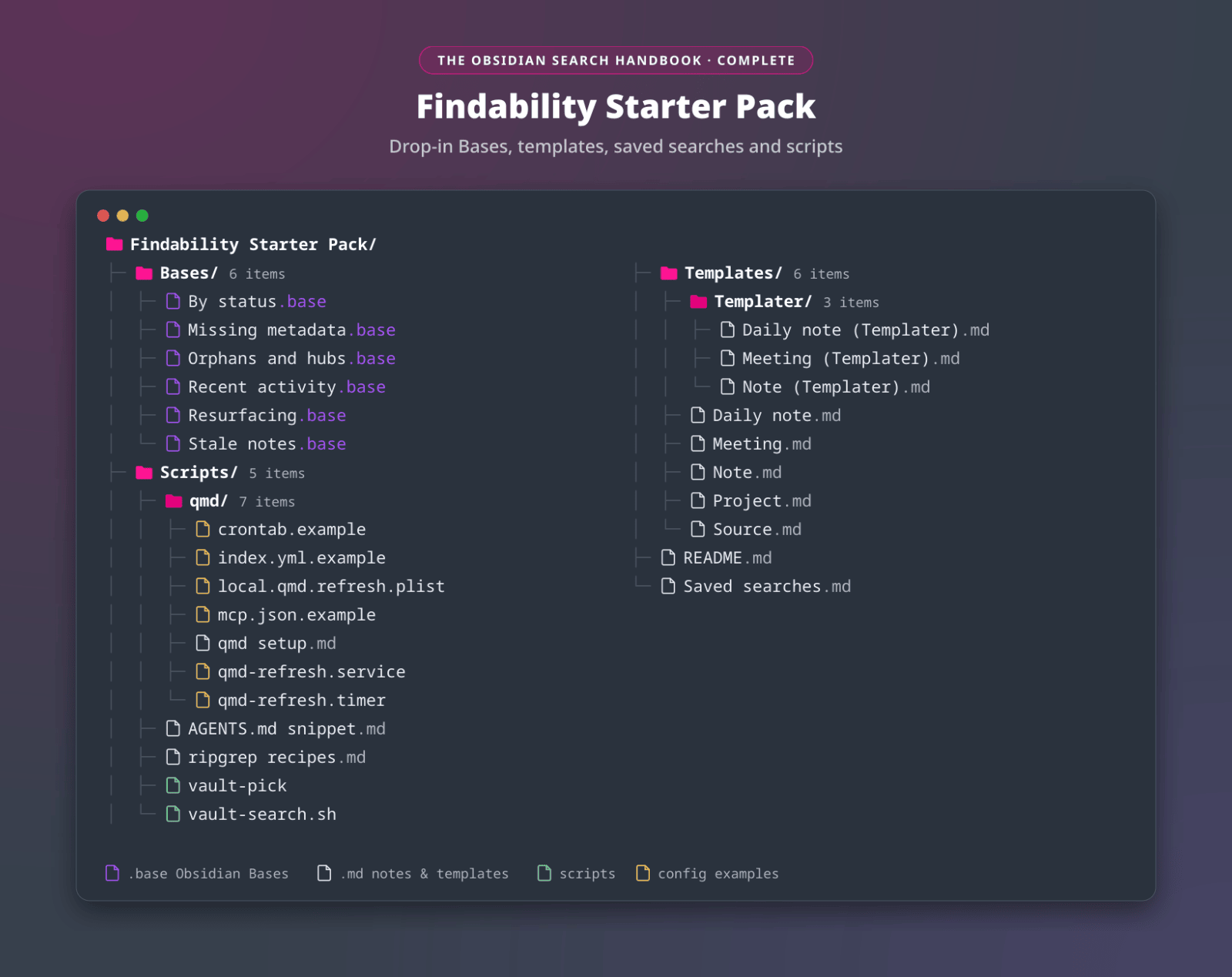
Task: Click the yellow file icon beside crontab.example
Action: point(203,529)
